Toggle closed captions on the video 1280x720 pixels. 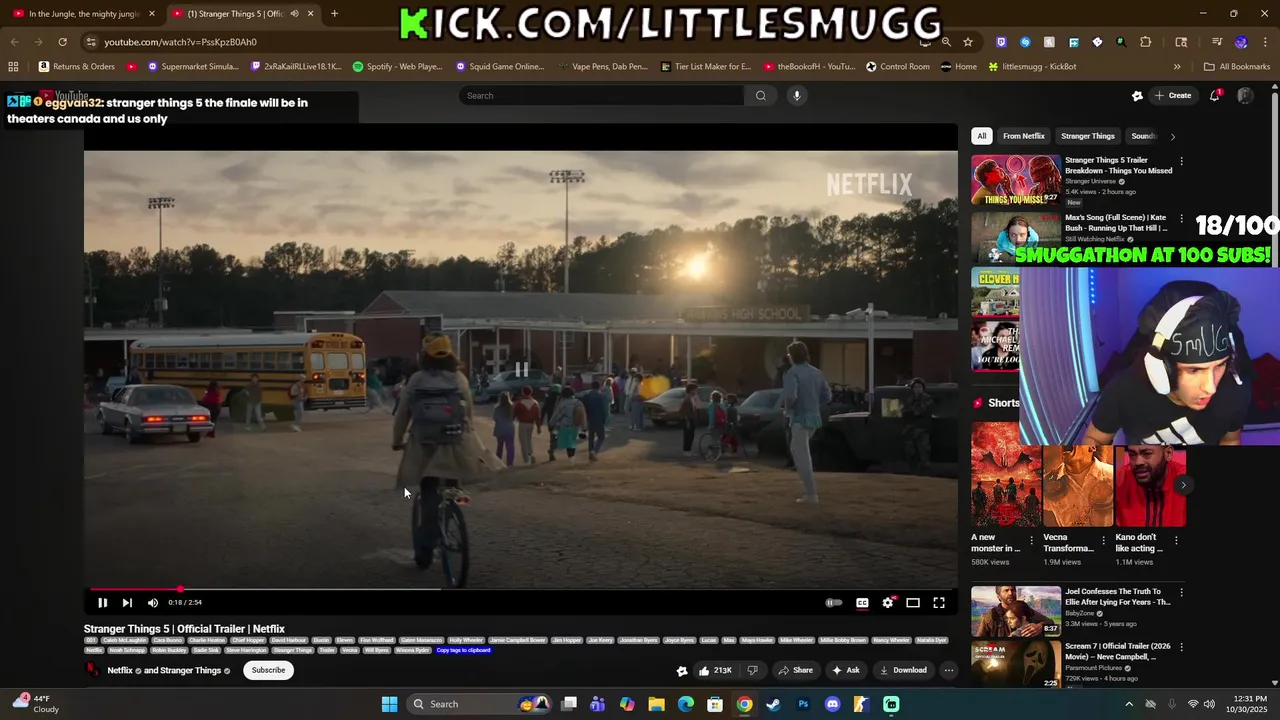(x=862, y=603)
